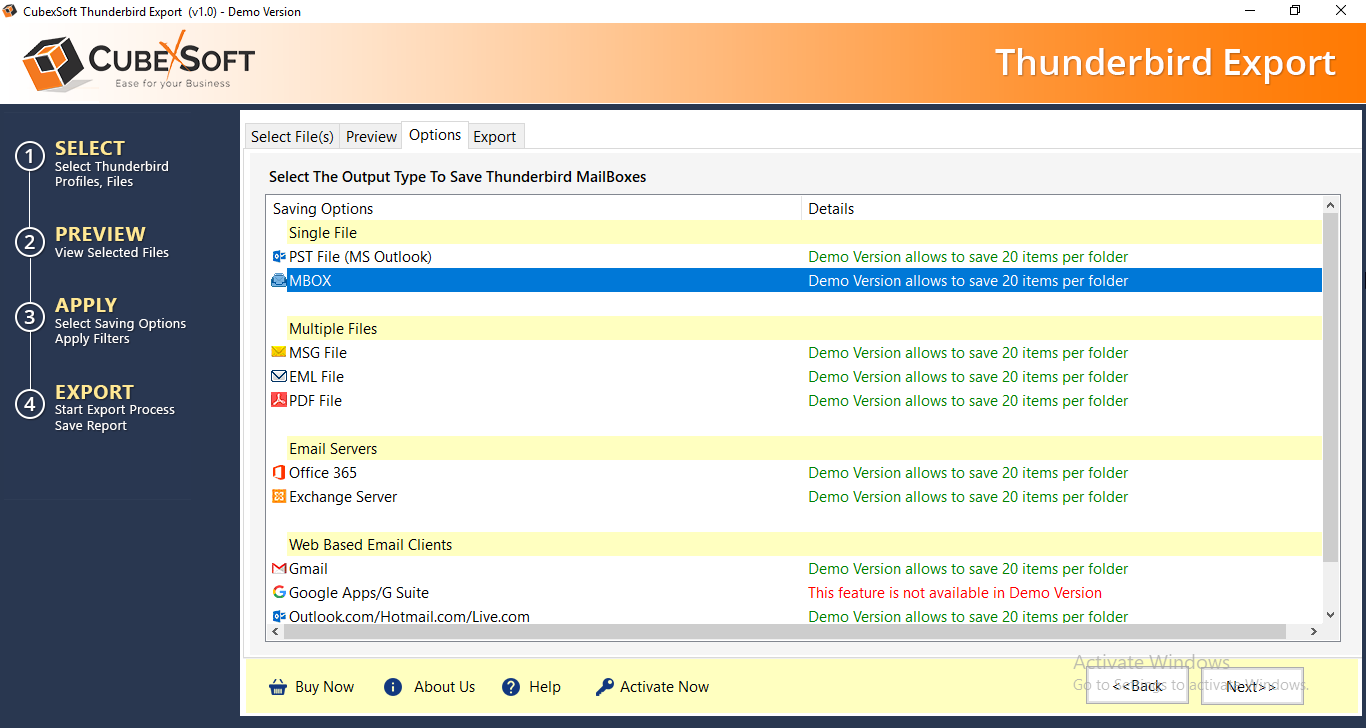Click the MSG File envelope icon
This screenshot has height=728, width=1366.
(x=279, y=353)
